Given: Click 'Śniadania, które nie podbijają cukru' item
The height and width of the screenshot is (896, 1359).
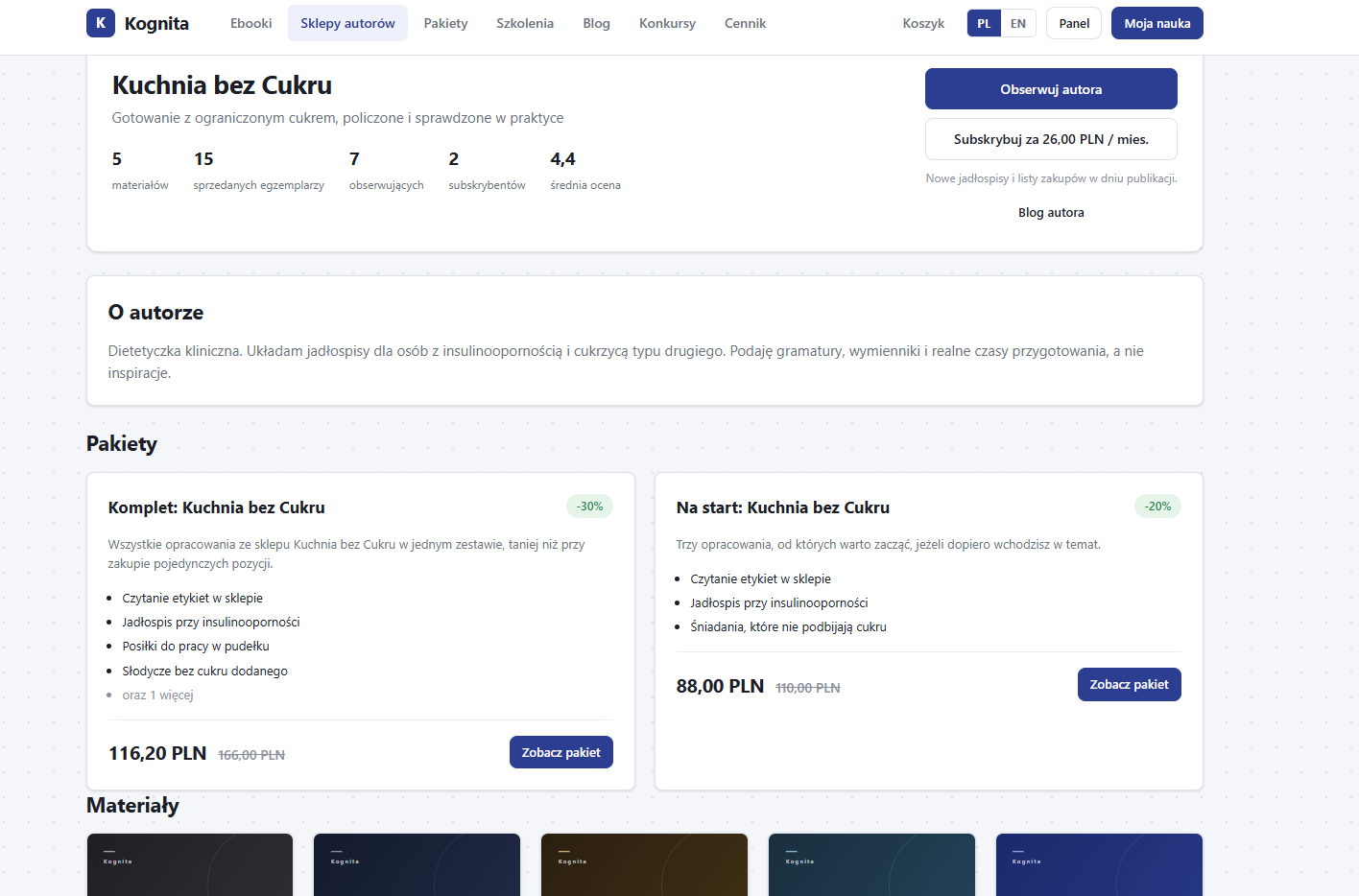Looking at the screenshot, I should [789, 627].
